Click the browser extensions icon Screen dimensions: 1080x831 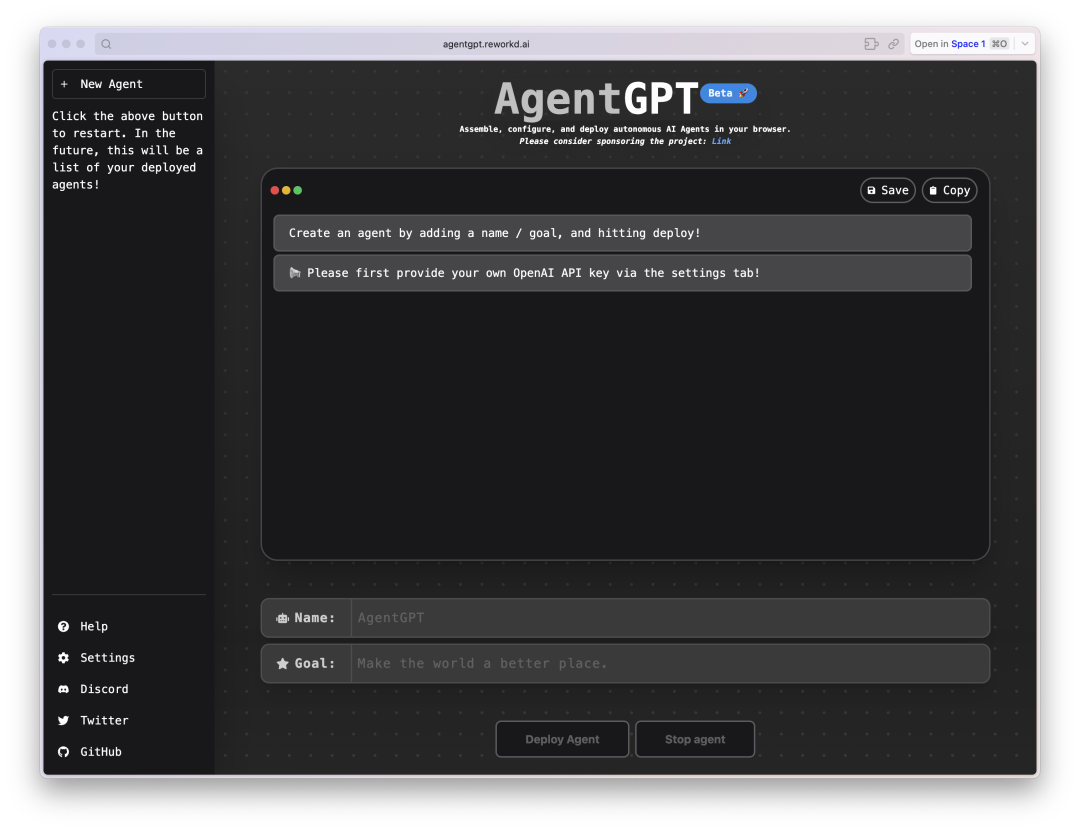871,44
